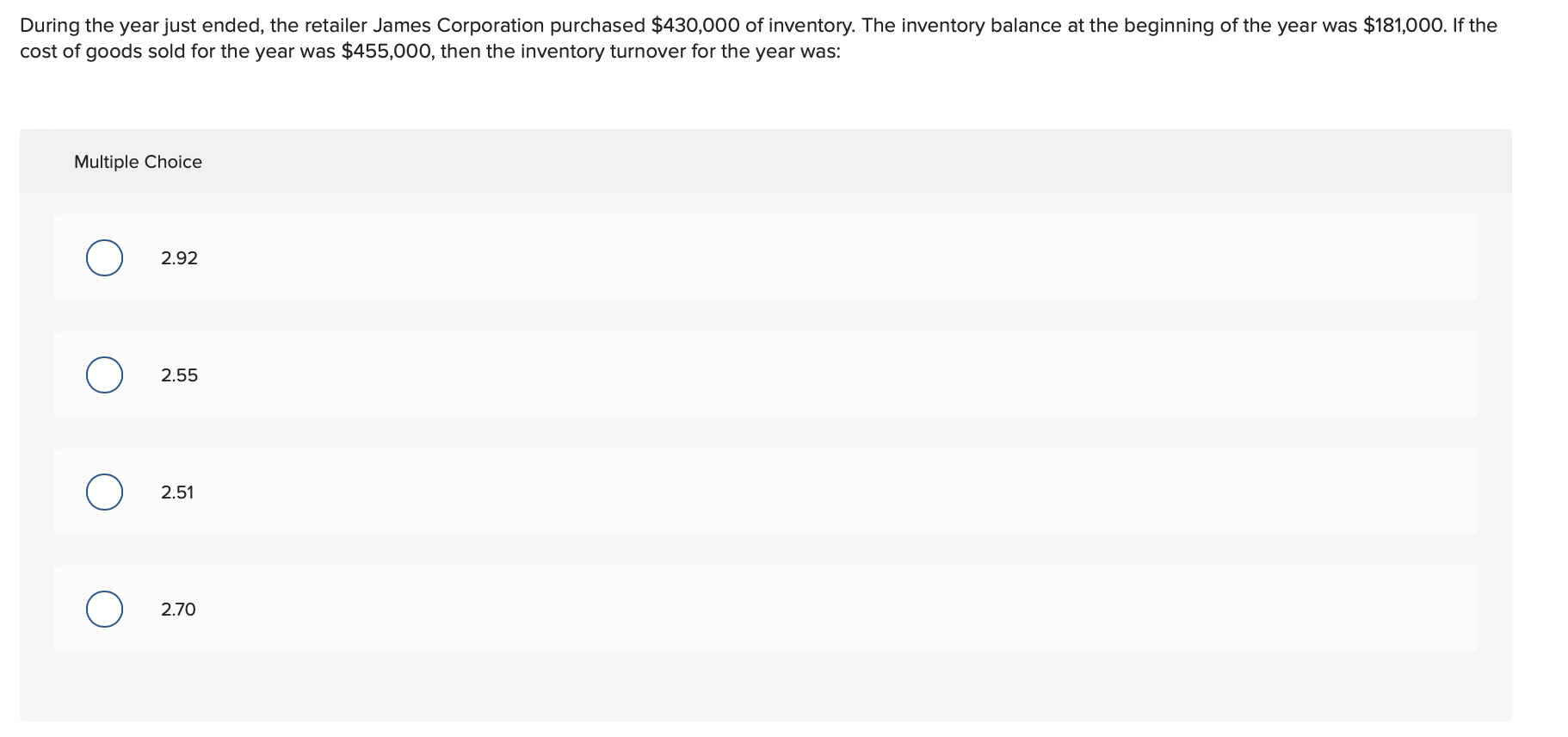The height and width of the screenshot is (737, 1568).
Task: Choose the 2.55 answer radio button
Action: (104, 375)
